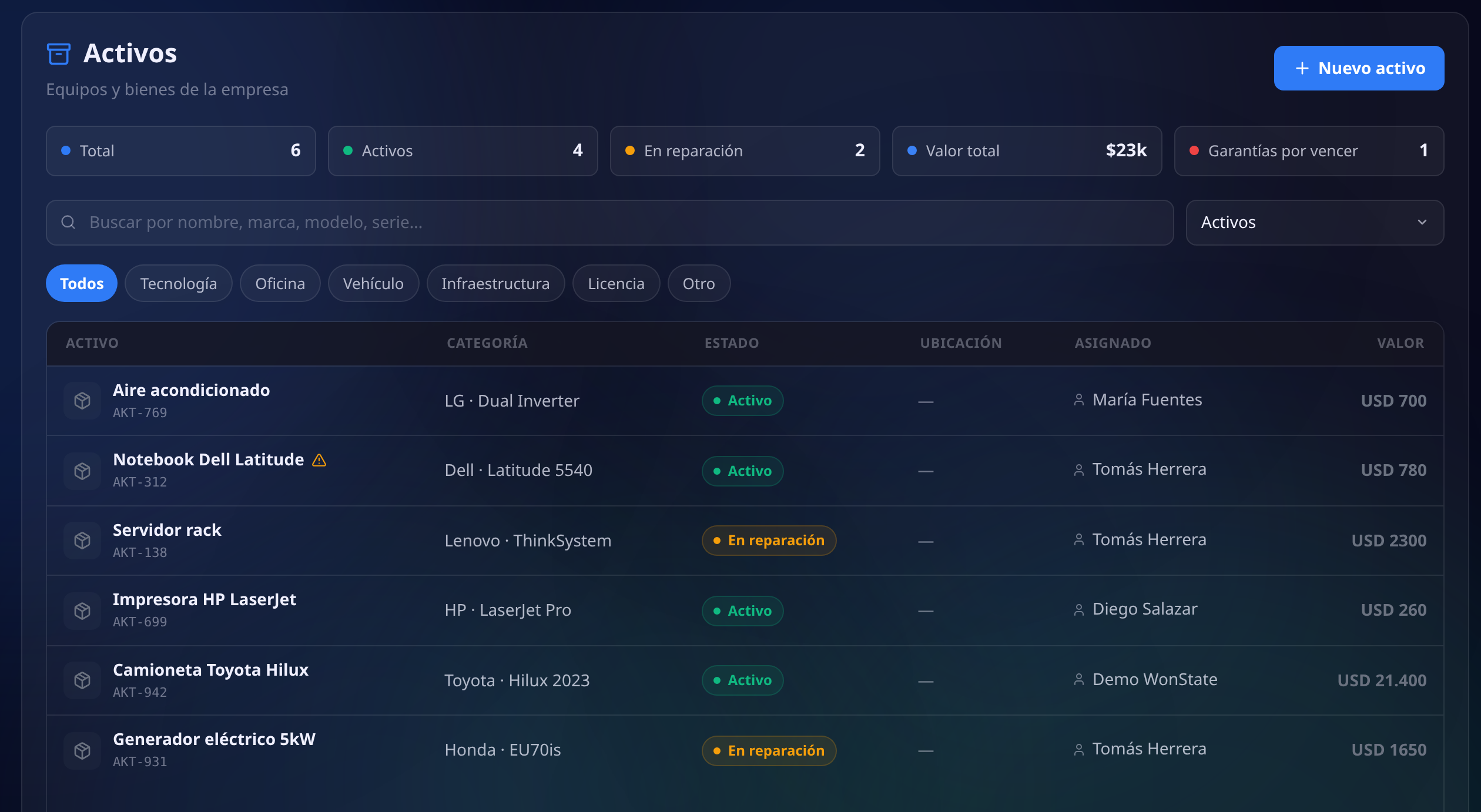
Task: Open the Notebook Dell Latitude asset name
Action: pos(209,459)
